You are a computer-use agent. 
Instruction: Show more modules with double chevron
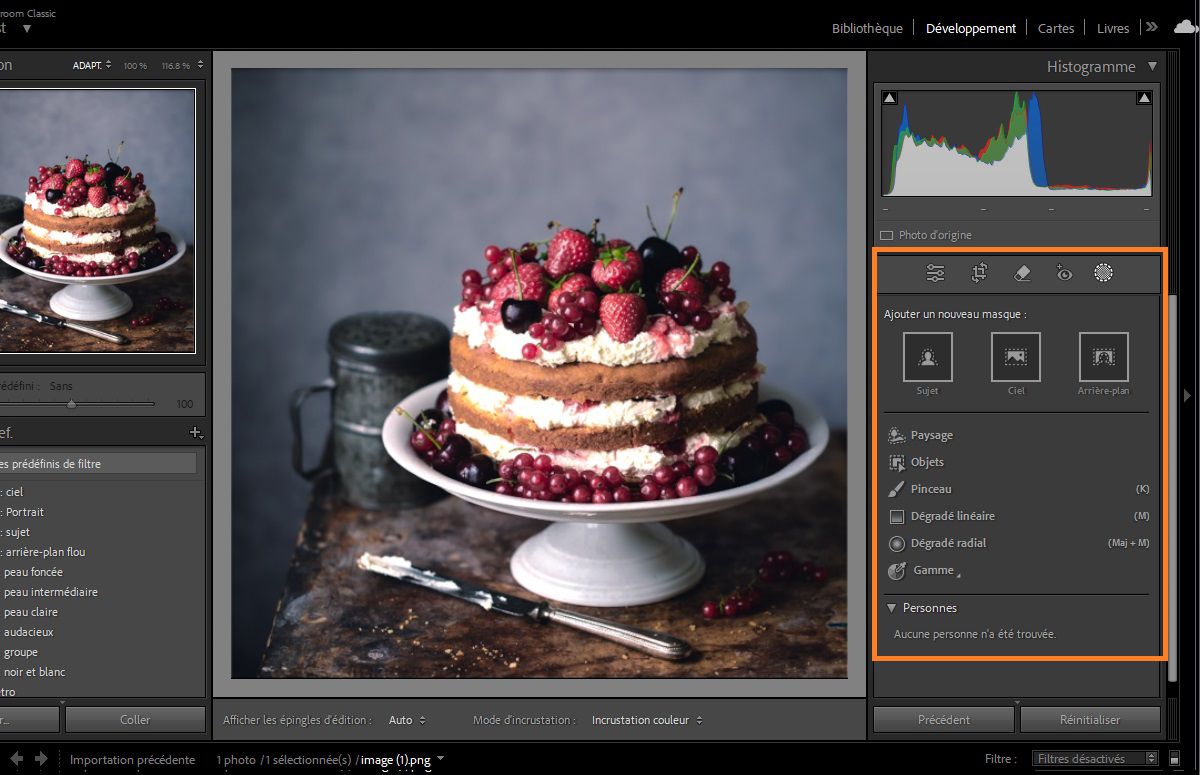pos(1152,27)
